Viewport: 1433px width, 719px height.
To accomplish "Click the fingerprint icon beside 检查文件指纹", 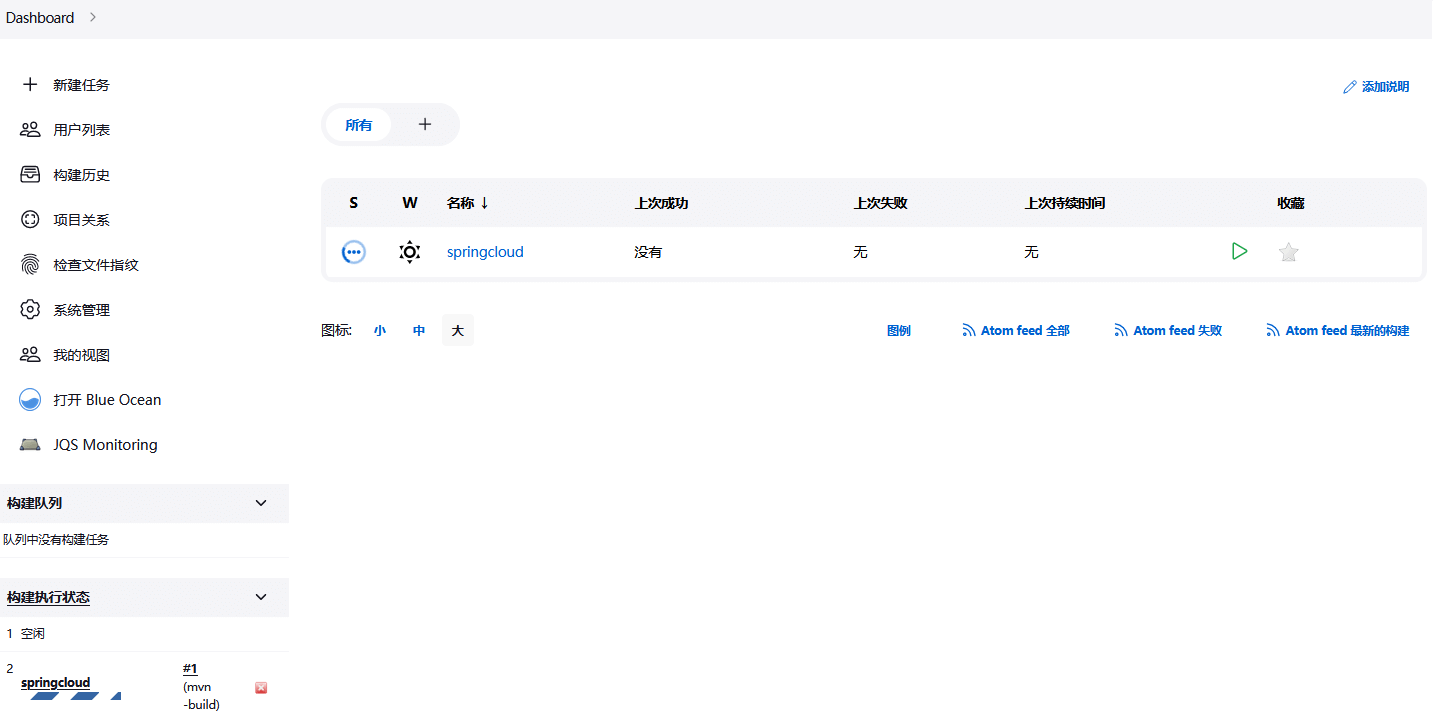I will tap(30, 265).
